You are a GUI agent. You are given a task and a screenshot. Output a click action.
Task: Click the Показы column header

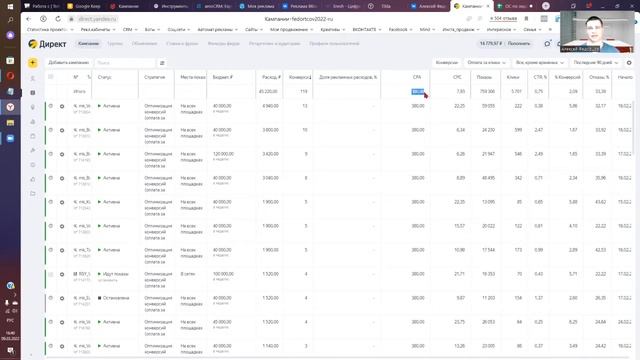point(484,77)
